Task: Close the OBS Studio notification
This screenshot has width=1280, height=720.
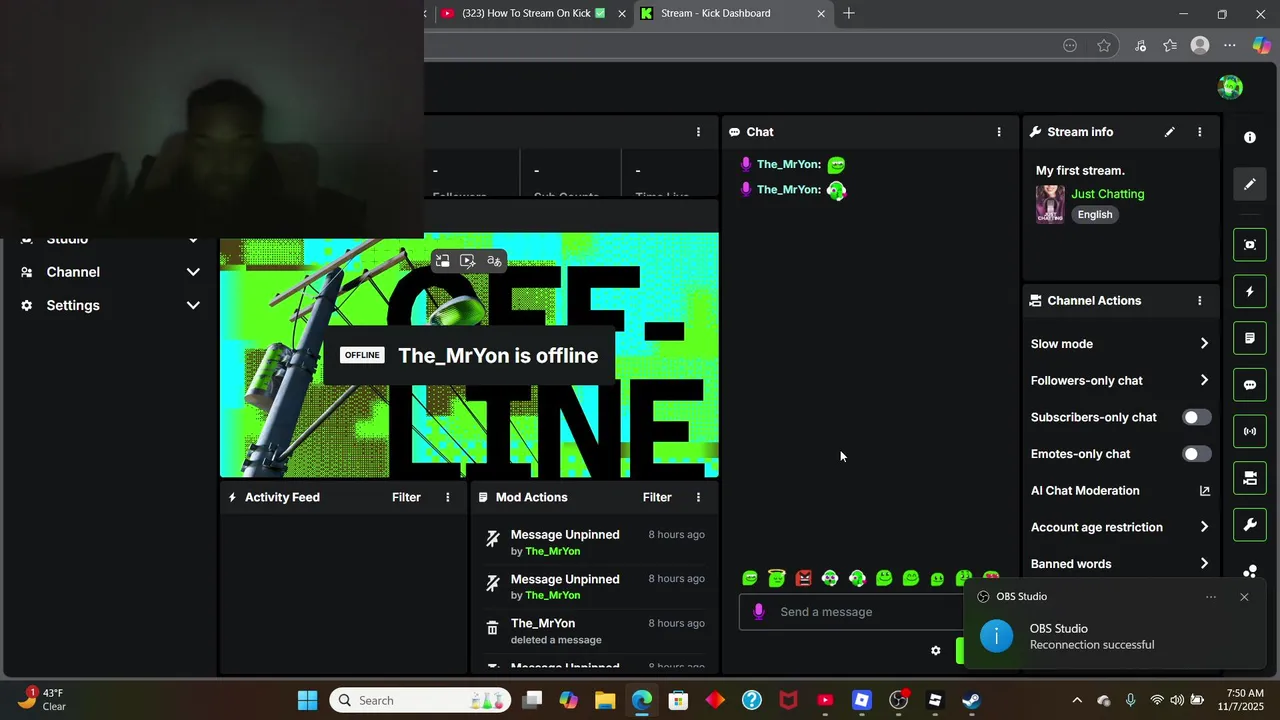Action: click(x=1244, y=597)
